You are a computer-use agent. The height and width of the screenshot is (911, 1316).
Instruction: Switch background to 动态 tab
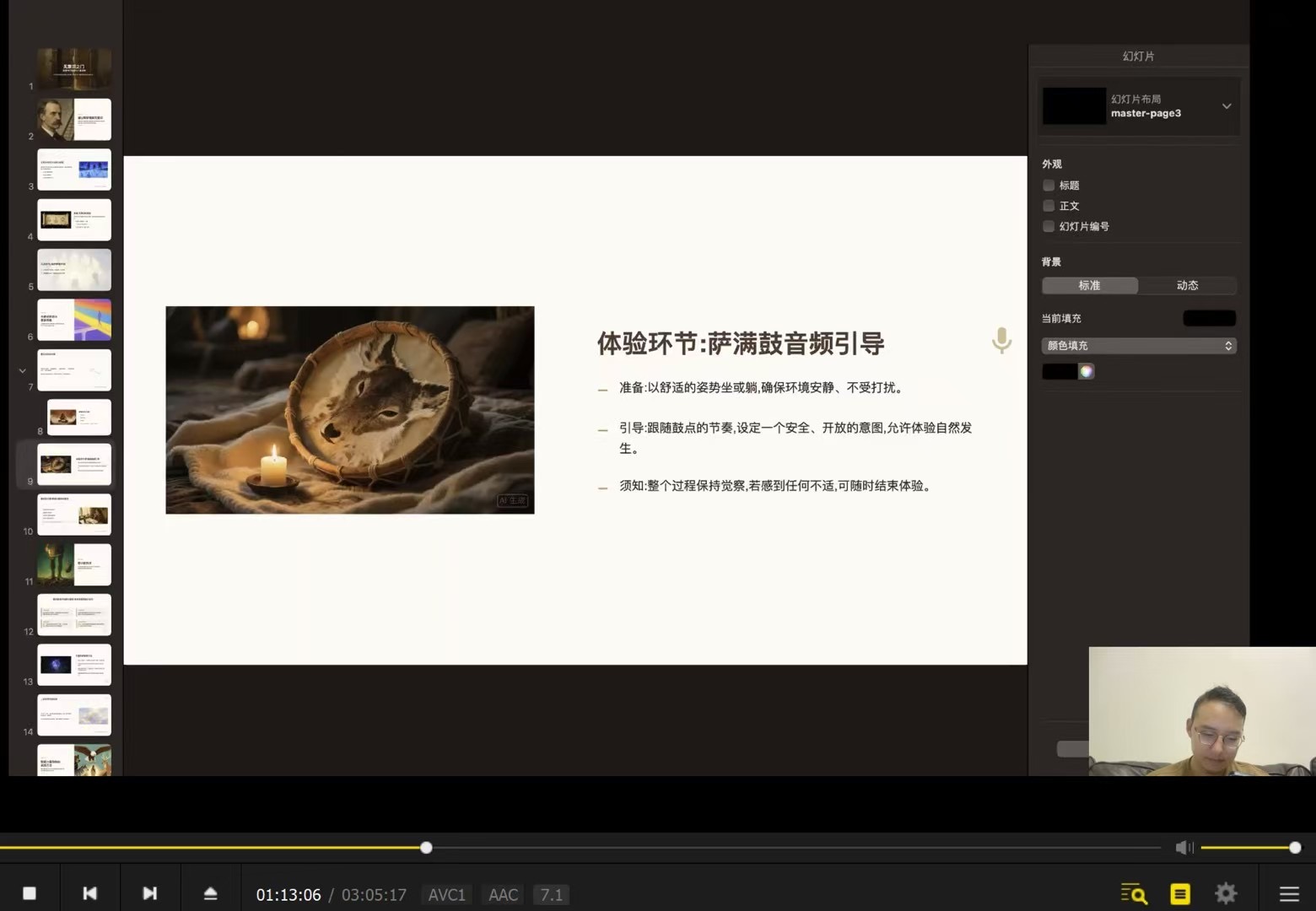1187,286
